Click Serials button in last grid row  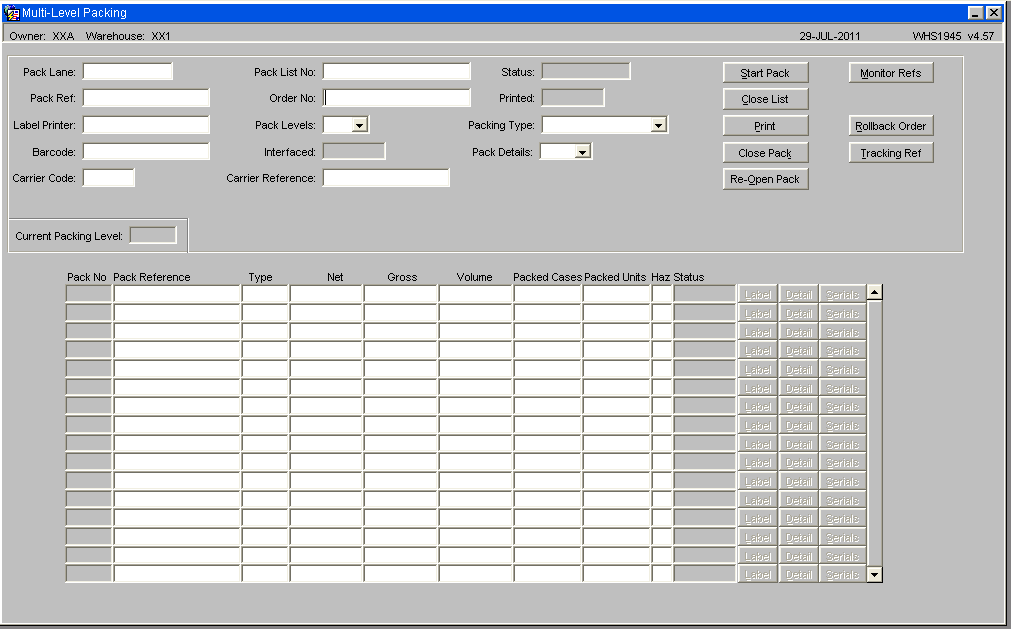coord(843,574)
